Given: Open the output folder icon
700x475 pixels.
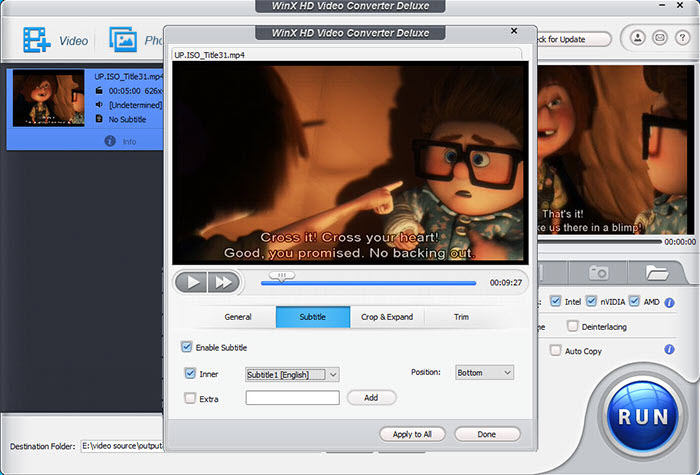Looking at the screenshot, I should (x=656, y=272).
